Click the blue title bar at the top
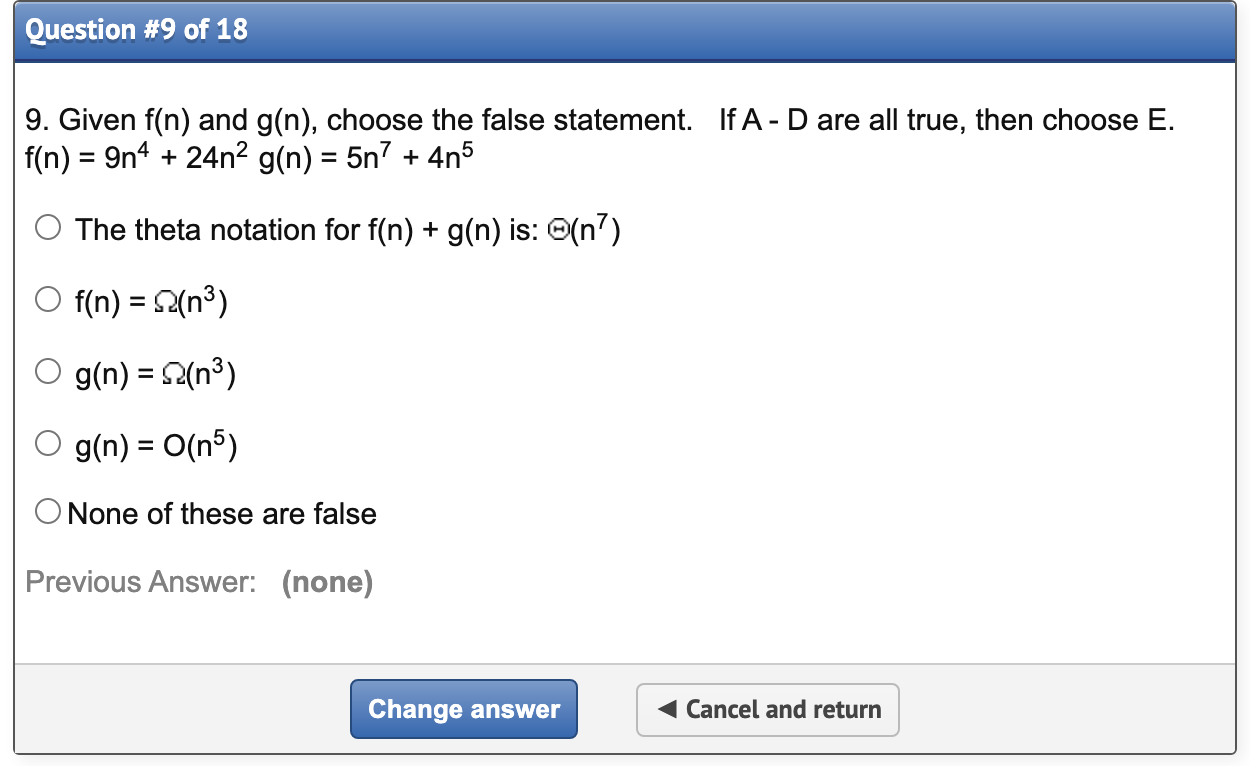The height and width of the screenshot is (766, 1250). pyautogui.click(x=625, y=30)
